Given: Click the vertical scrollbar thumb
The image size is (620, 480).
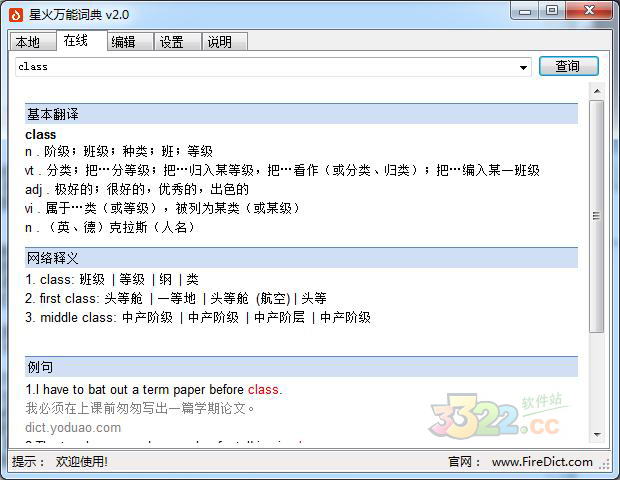Looking at the screenshot, I should click(596, 216).
